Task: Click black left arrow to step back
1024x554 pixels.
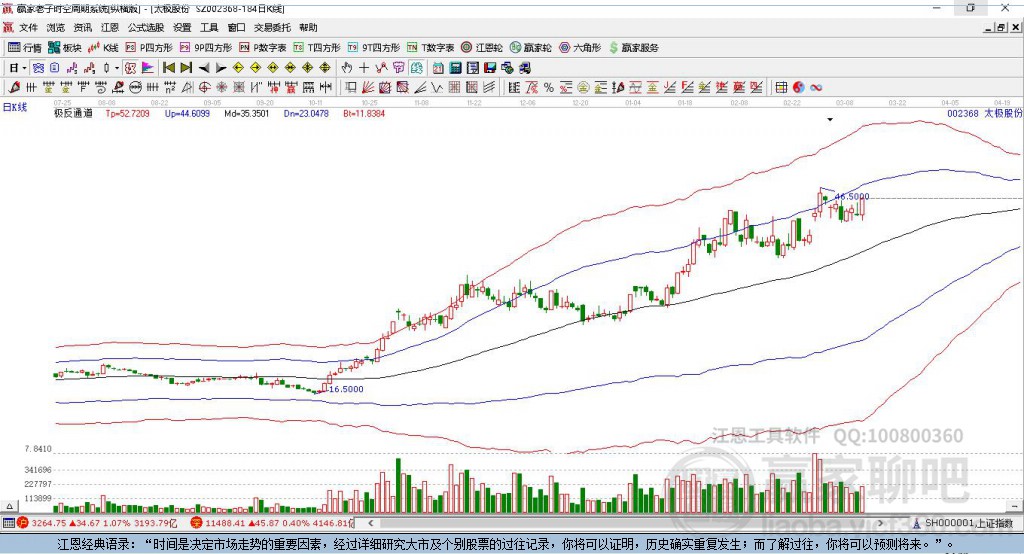Action: (x=204, y=67)
